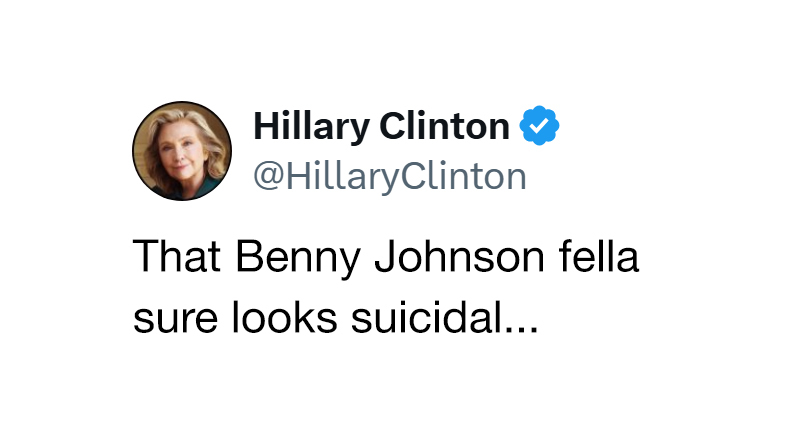Click the scalloped blue edge of badge
This screenshot has height=447, width=787.
555,127
